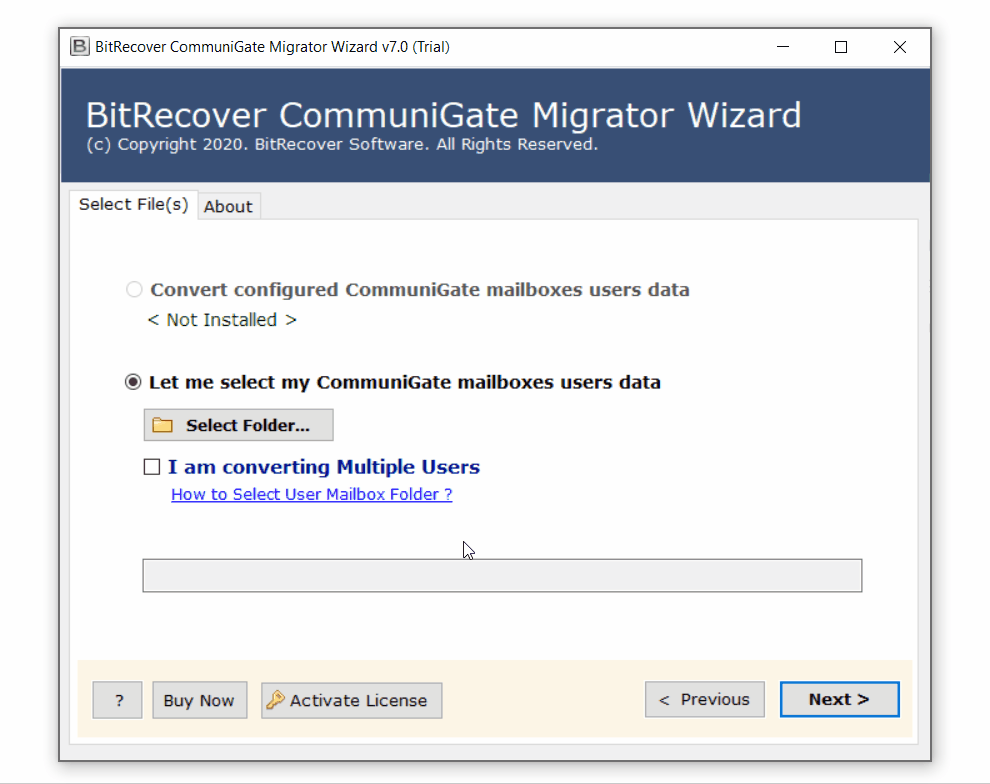Click into the folder path input field
The width and height of the screenshot is (990, 784).
tap(502, 575)
